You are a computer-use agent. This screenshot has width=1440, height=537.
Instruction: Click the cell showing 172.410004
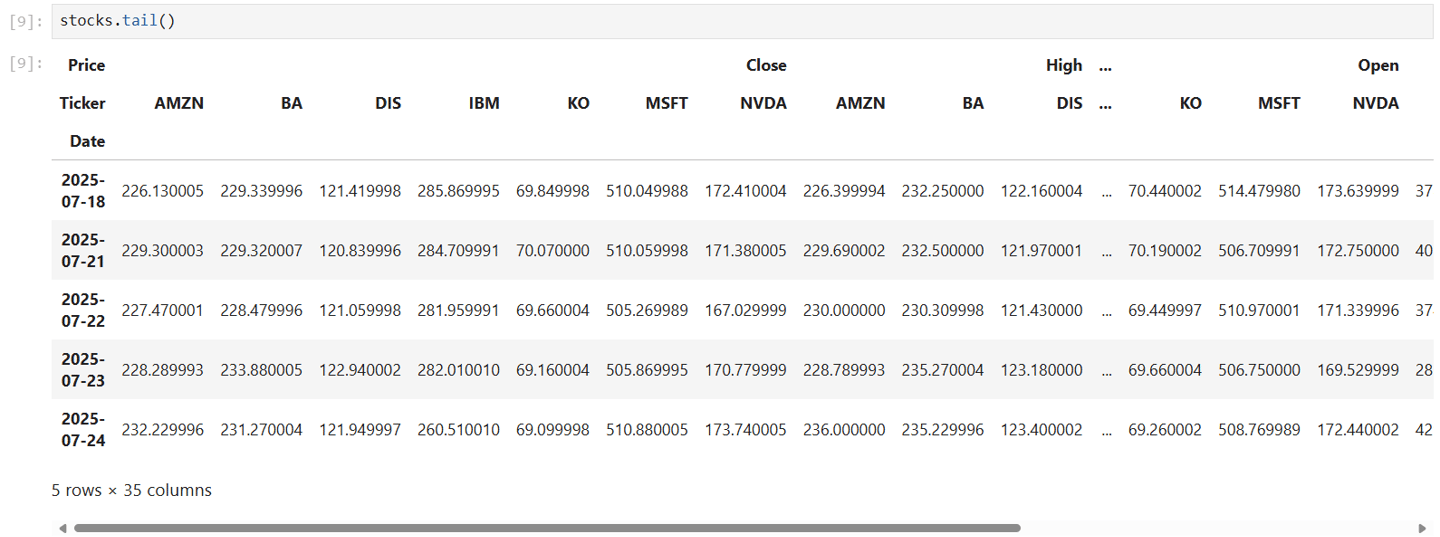click(x=746, y=190)
